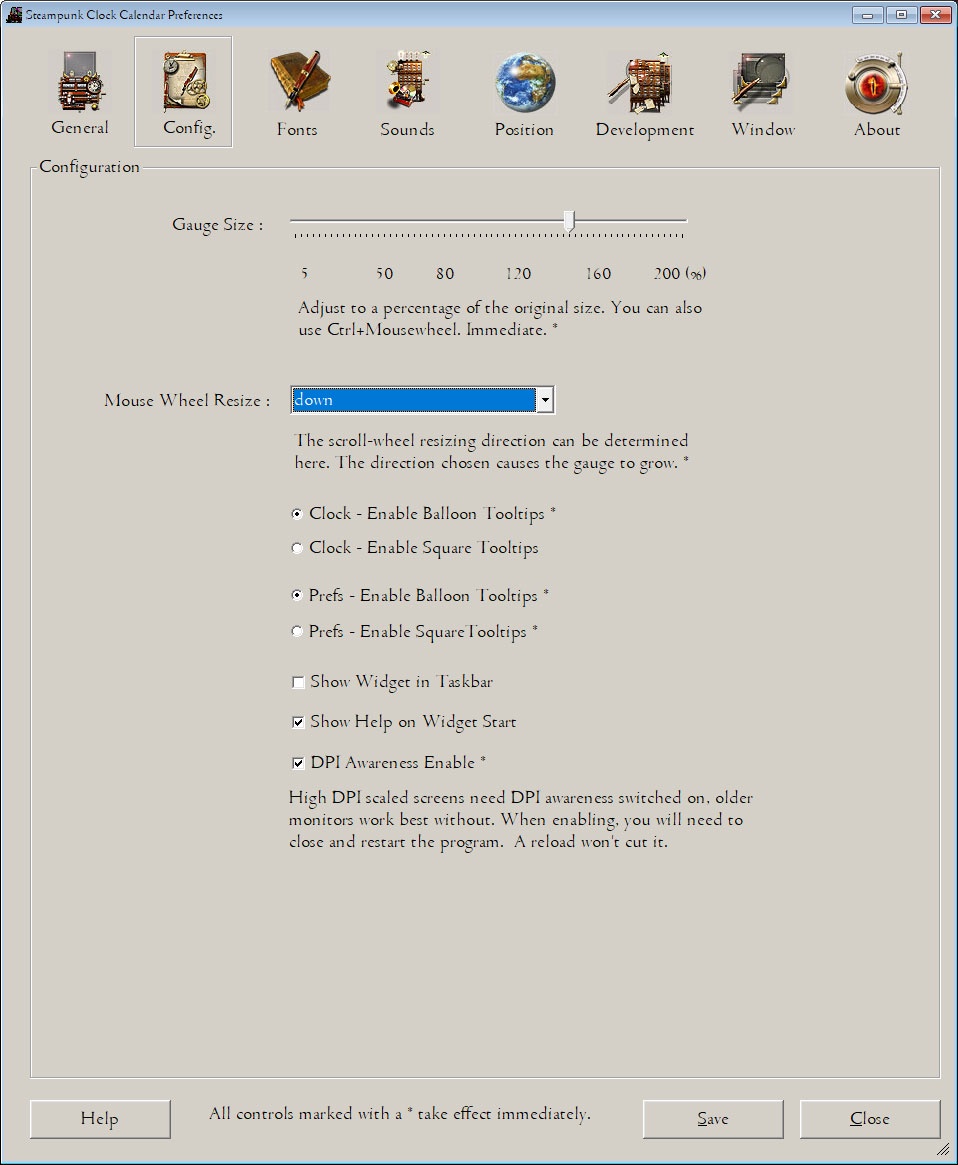The height and width of the screenshot is (1165, 958).
Task: Open the Fonts settings page
Action: pyautogui.click(x=297, y=90)
